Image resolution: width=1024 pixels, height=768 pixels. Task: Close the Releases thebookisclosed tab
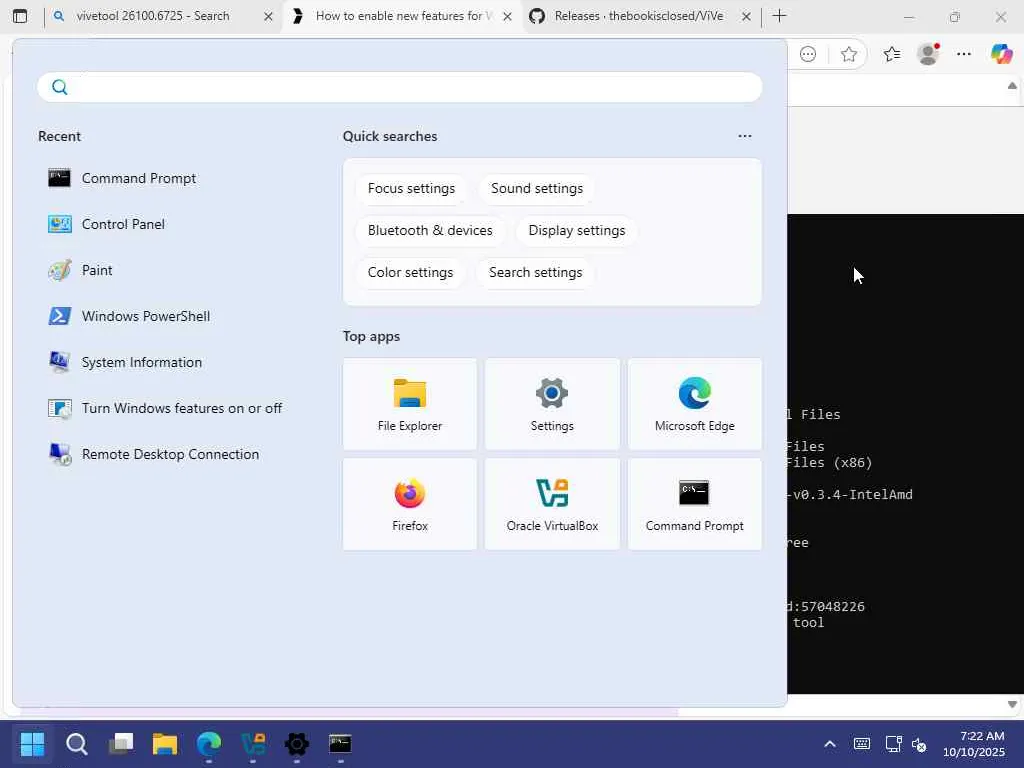point(746,16)
